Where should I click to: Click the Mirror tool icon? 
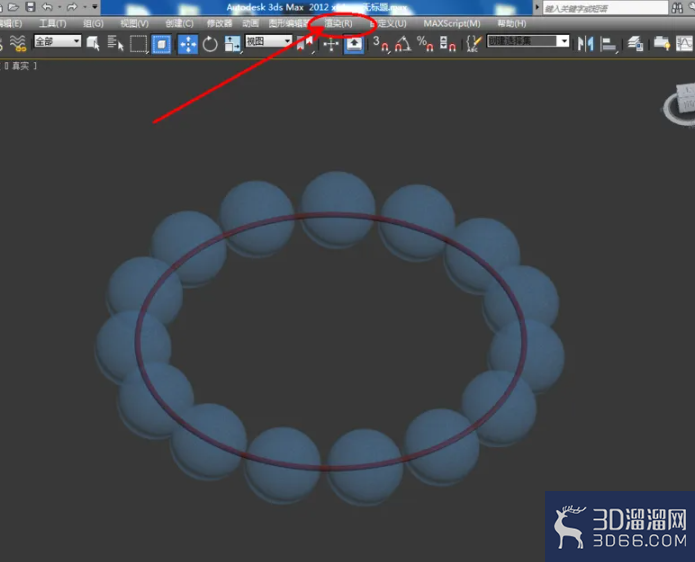[x=586, y=44]
